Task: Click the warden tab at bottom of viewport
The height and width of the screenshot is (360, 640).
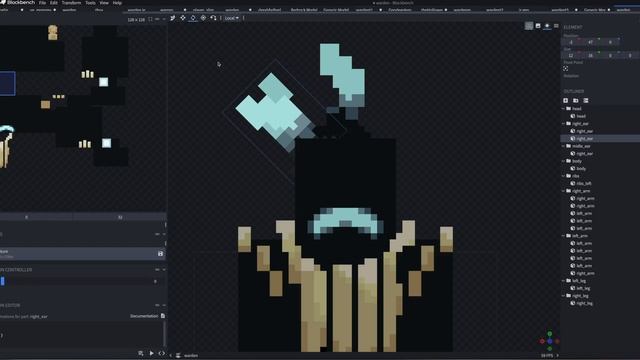Action: [191, 356]
